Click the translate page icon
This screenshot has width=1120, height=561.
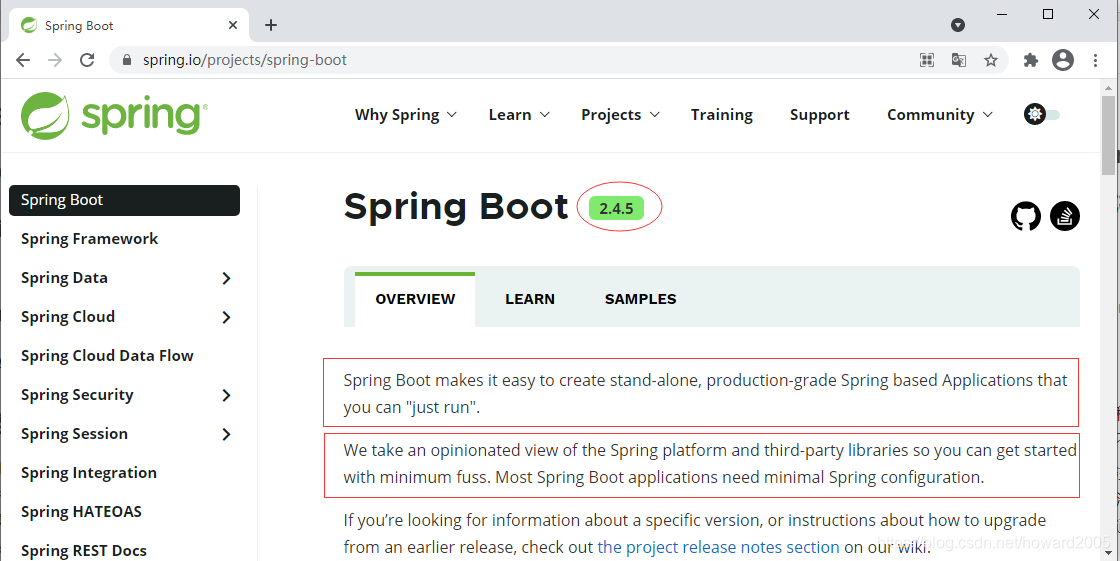(959, 60)
